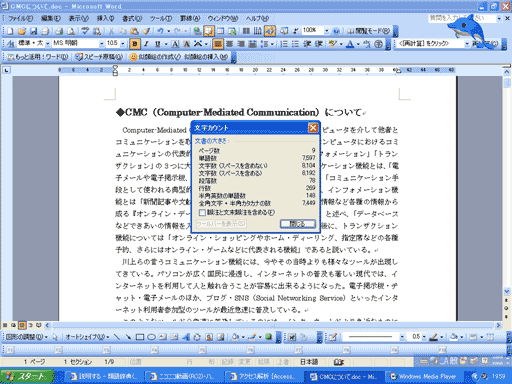Click the Open folder icon
The width and height of the screenshot is (512, 384).
[22, 31]
